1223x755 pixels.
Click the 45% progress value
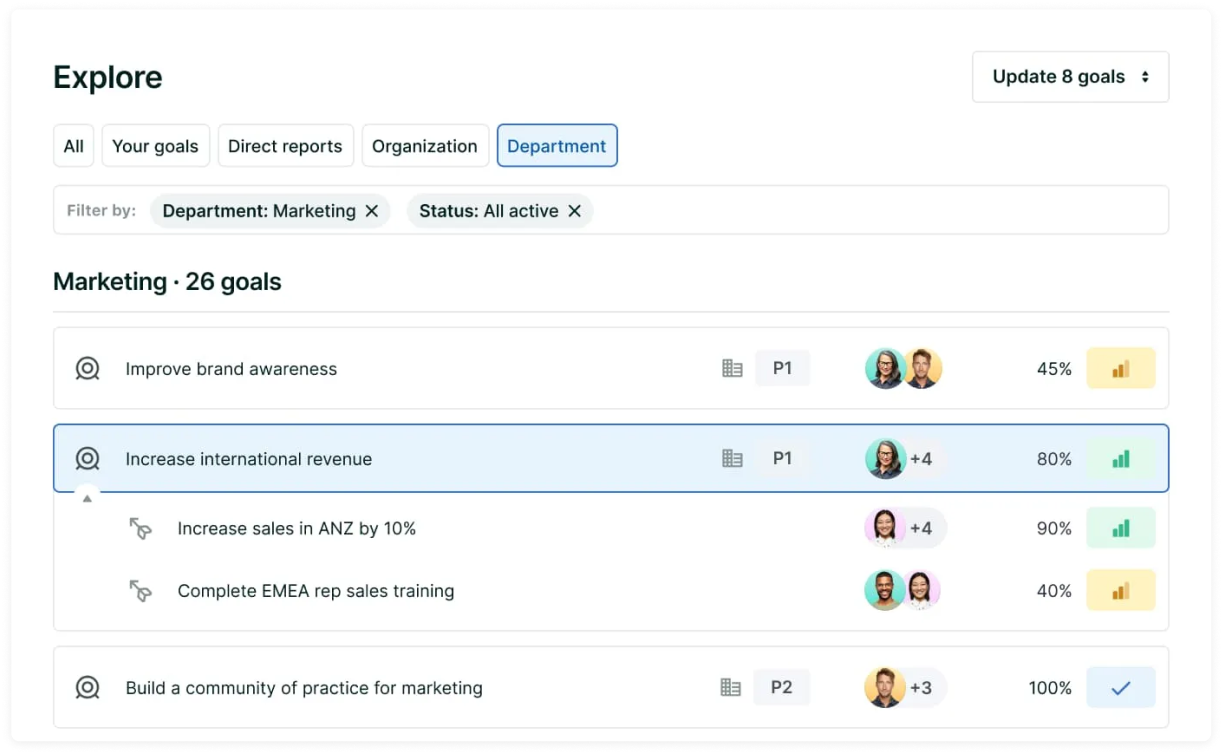pos(1054,369)
